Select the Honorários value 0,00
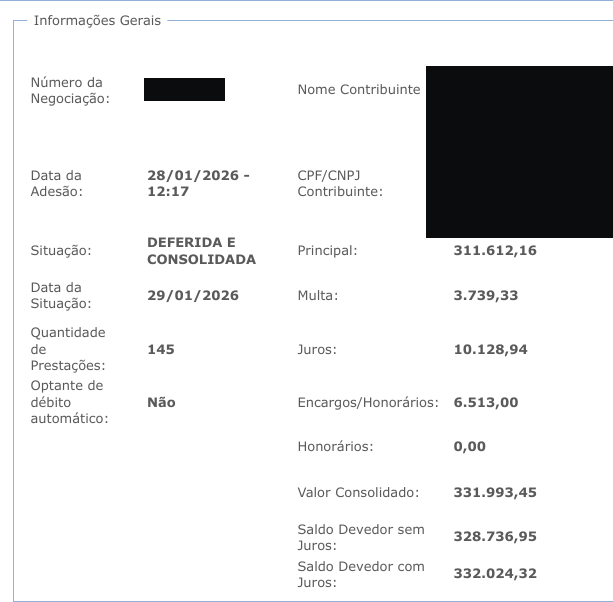 click(x=470, y=446)
